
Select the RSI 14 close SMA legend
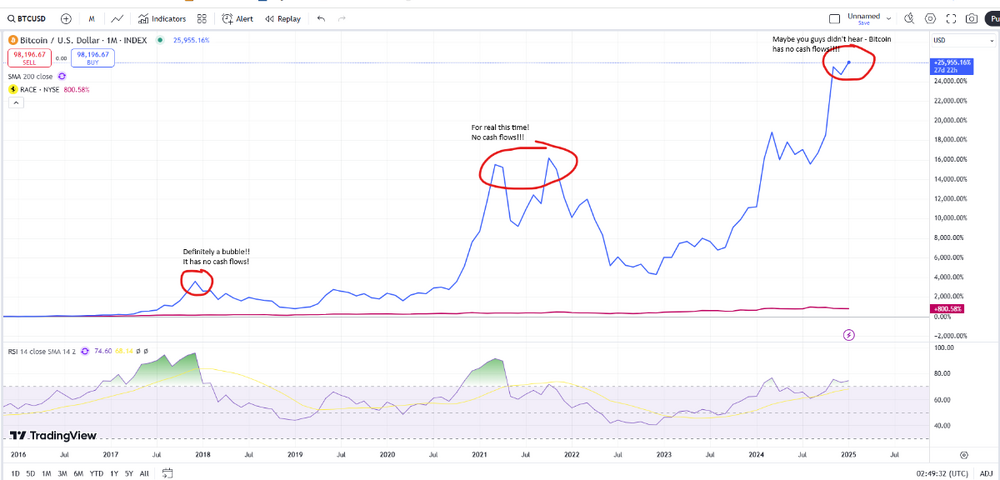click(x=43, y=351)
